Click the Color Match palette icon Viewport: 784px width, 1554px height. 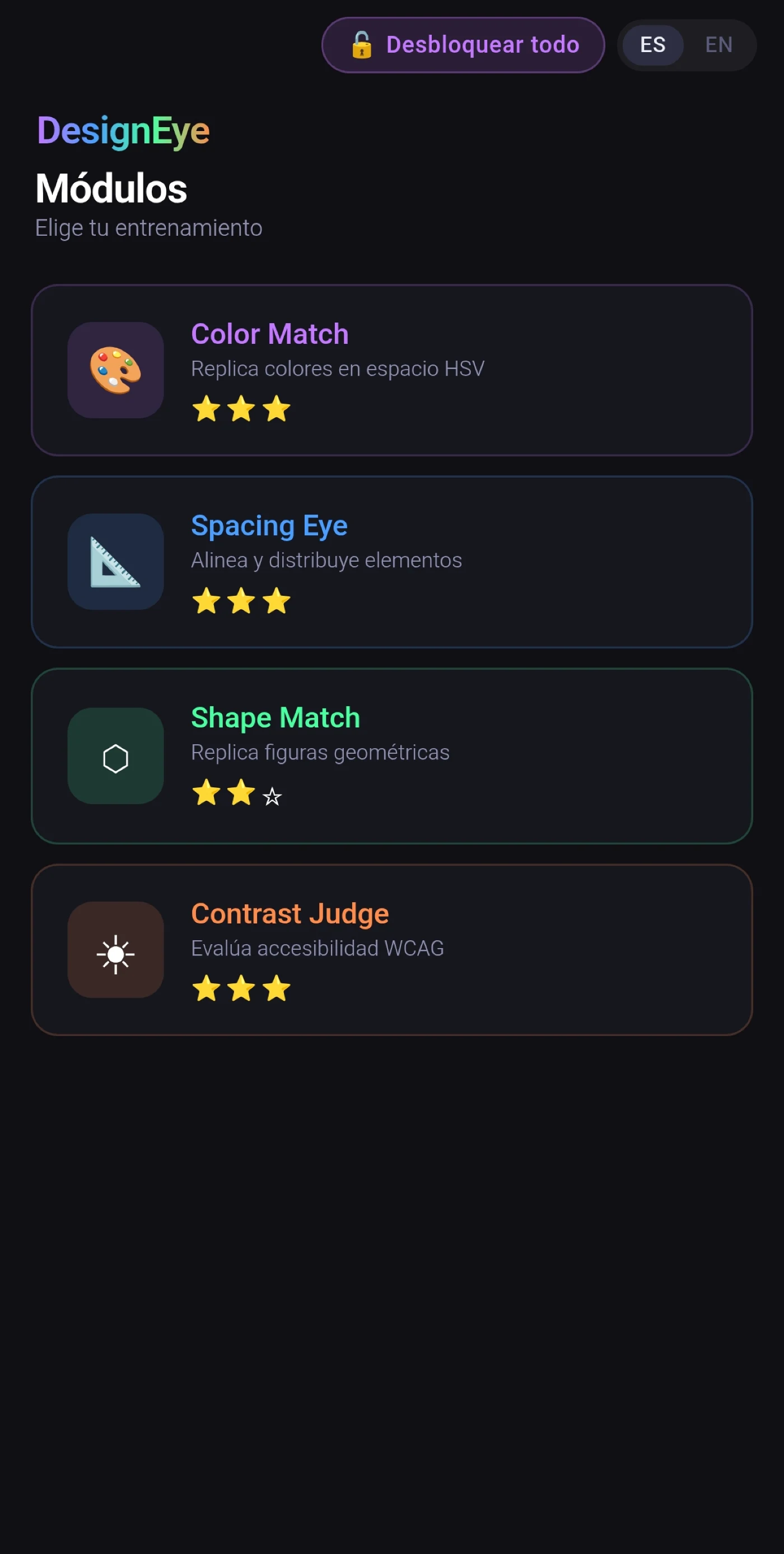(115, 370)
